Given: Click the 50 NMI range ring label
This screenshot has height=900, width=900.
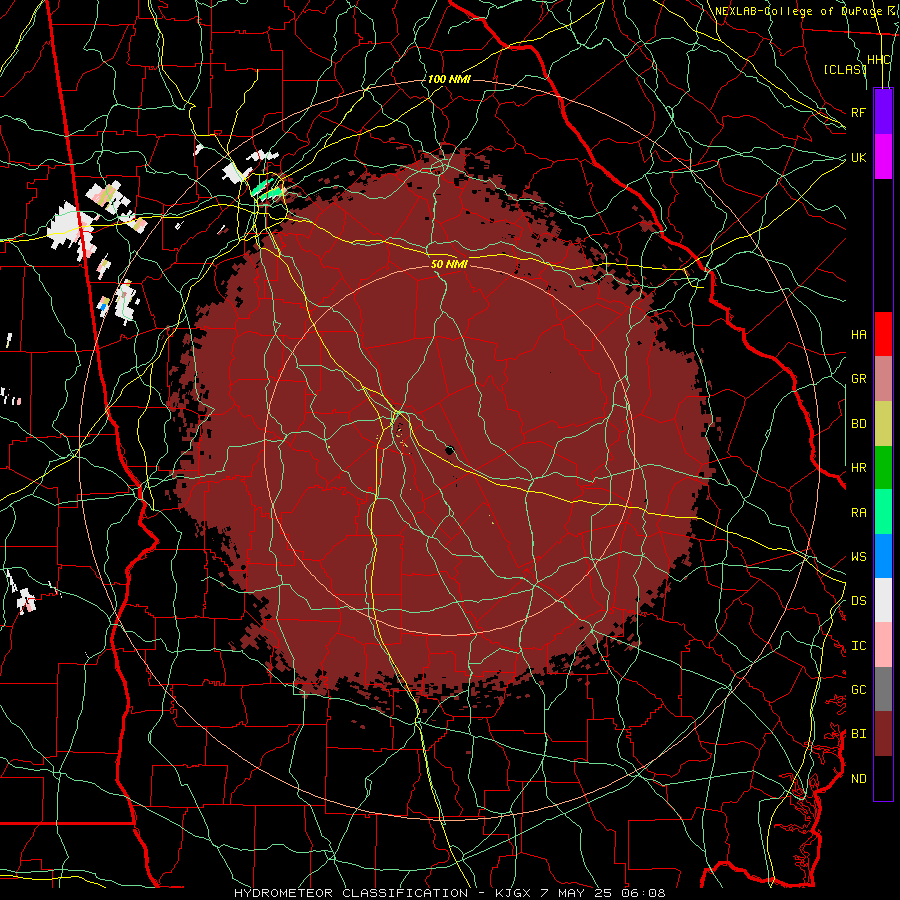Looking at the screenshot, I should [x=449, y=264].
